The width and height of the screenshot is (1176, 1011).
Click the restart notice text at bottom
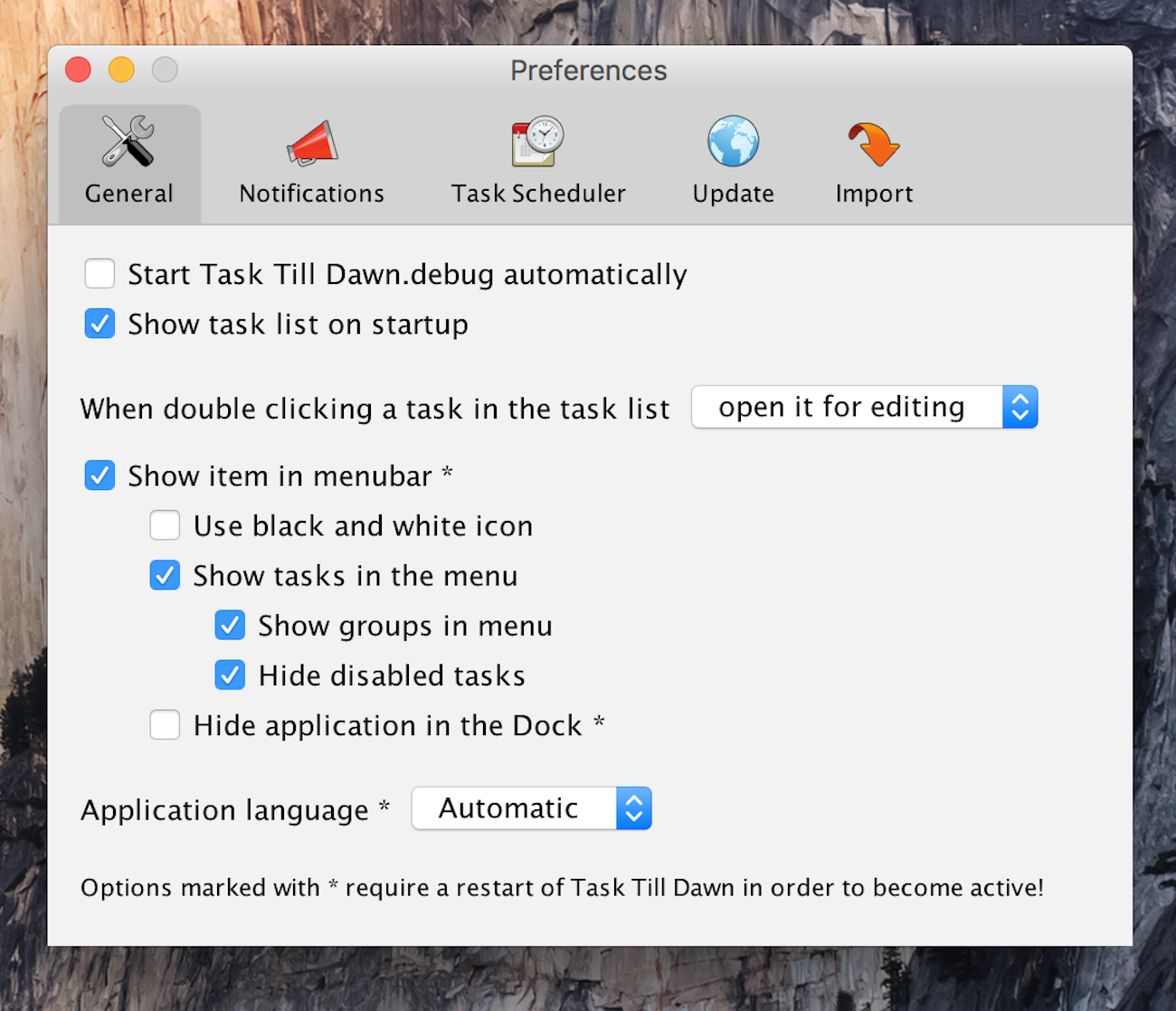(x=562, y=887)
